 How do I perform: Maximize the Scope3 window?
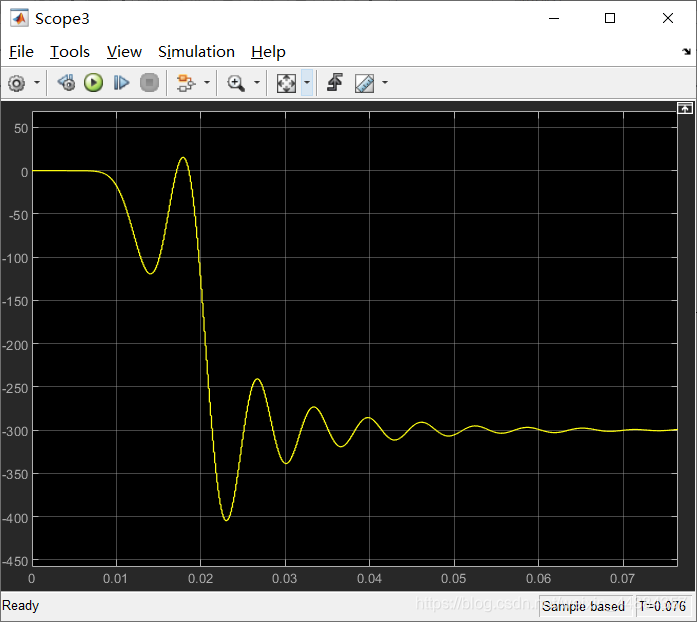610,18
